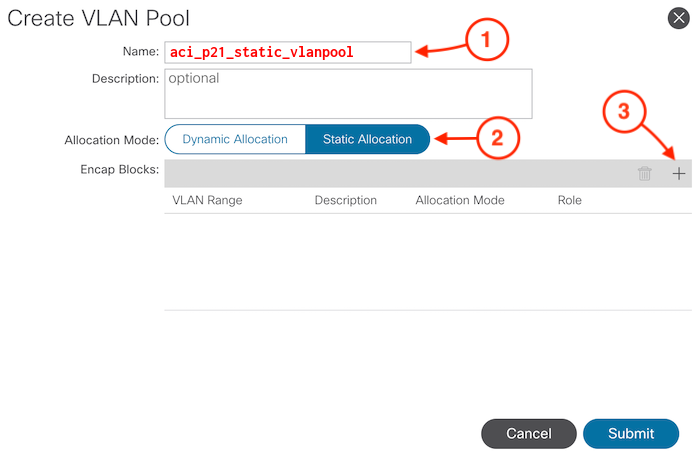This screenshot has height=459, width=700.
Task: Select Static Allocation mode
Action: [x=367, y=139]
